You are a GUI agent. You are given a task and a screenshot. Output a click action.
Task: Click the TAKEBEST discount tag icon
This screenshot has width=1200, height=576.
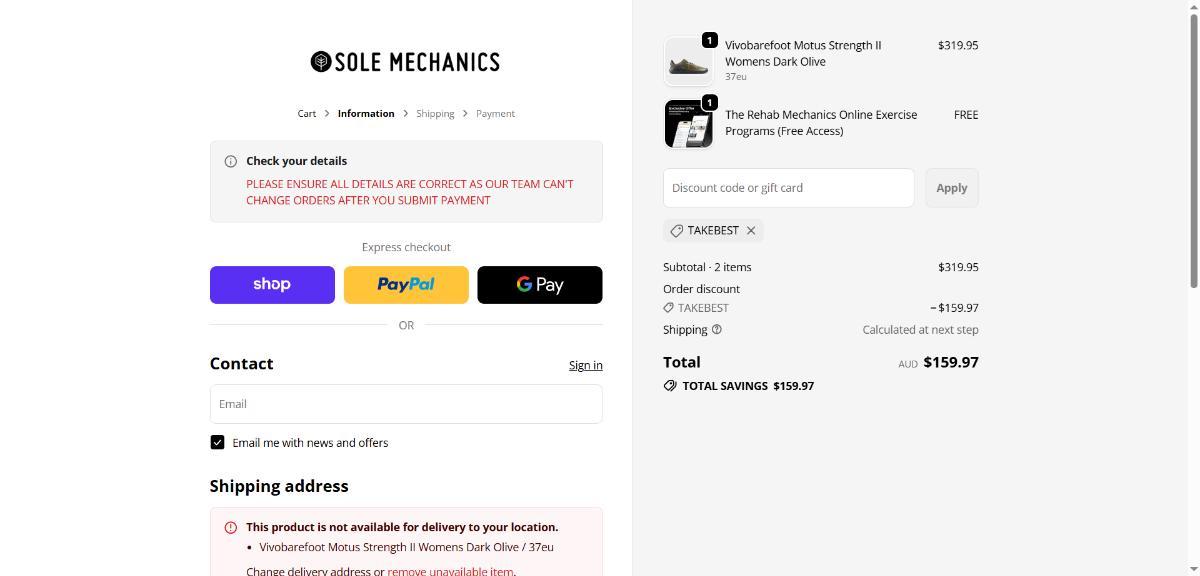point(677,231)
